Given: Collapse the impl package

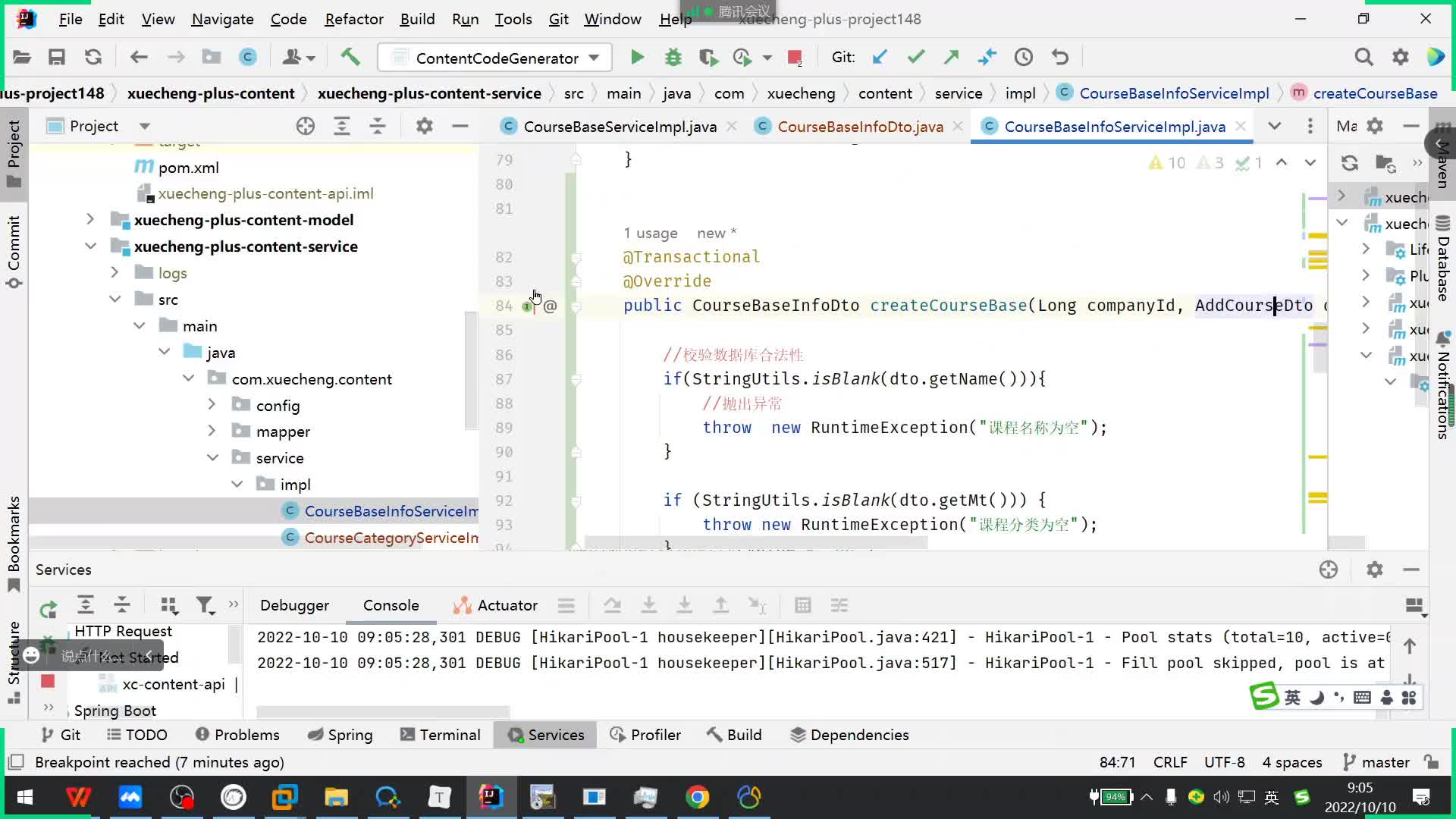Looking at the screenshot, I should click(237, 485).
